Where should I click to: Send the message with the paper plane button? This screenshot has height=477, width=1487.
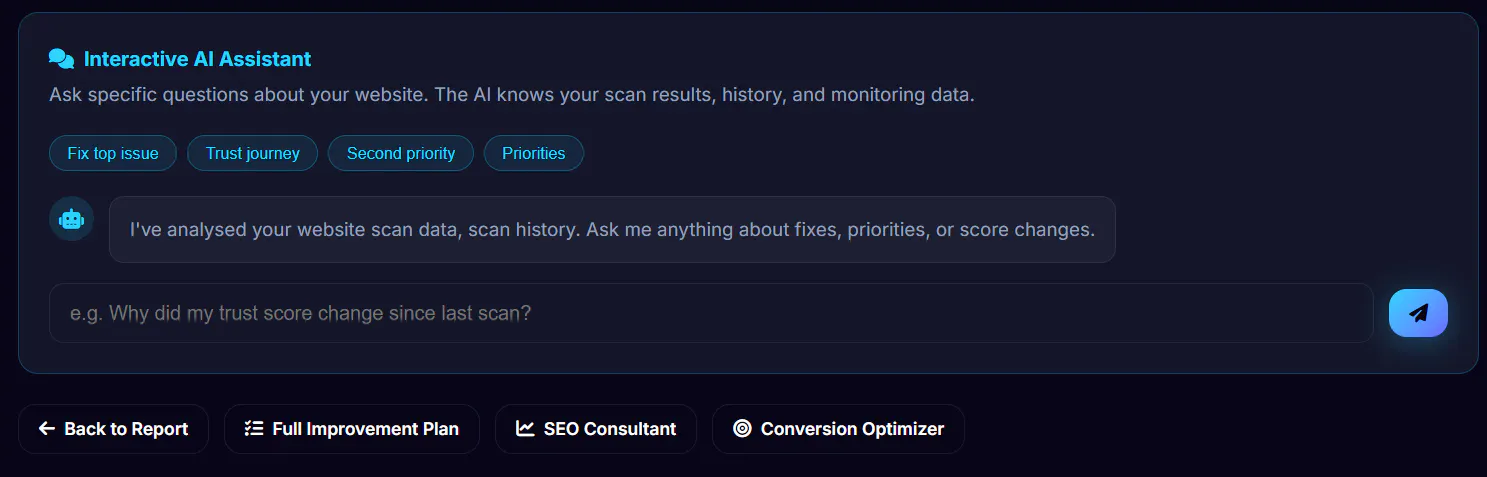tap(1418, 313)
